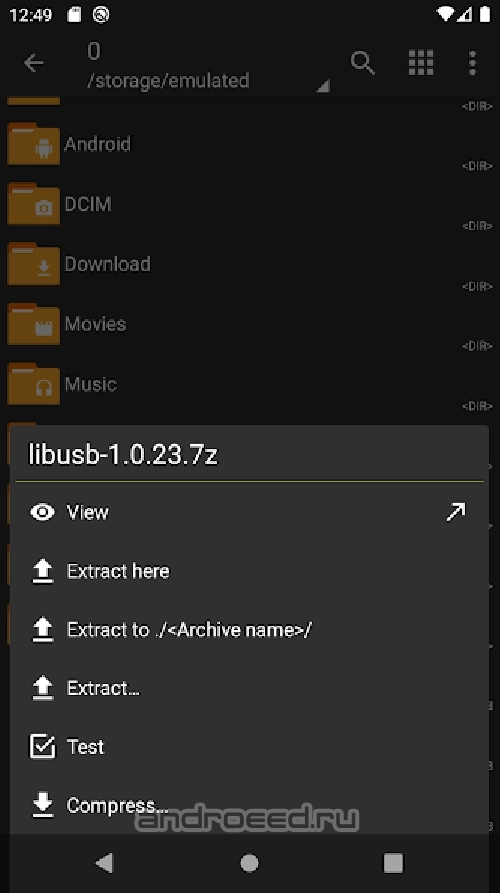Open the Android folder
Viewport: 500px width, 893px height.
point(250,144)
